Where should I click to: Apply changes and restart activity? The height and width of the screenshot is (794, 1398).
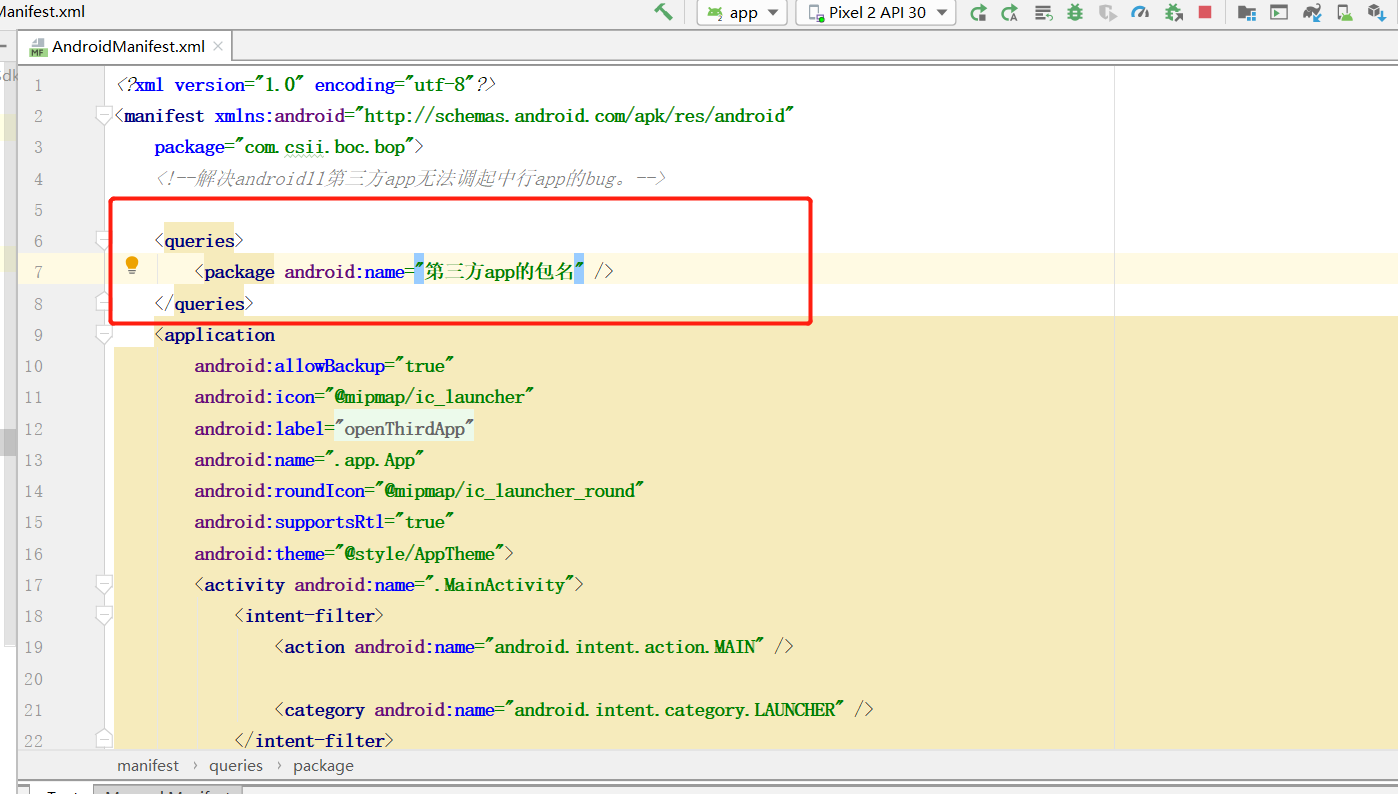tap(978, 13)
